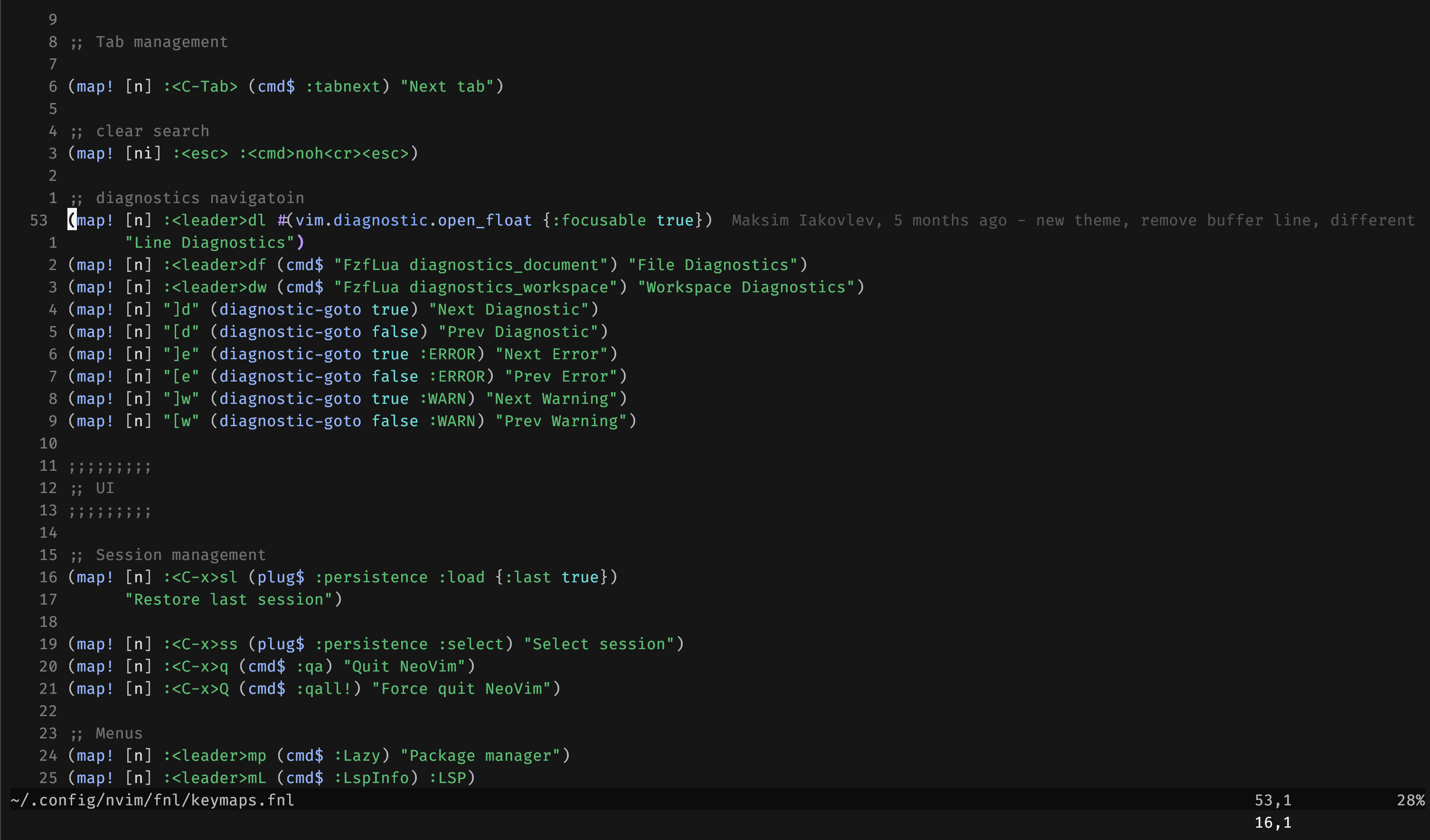Click the '"Prev Diagnostic"' string
1430x840 pixels.
pyautogui.click(x=518, y=332)
